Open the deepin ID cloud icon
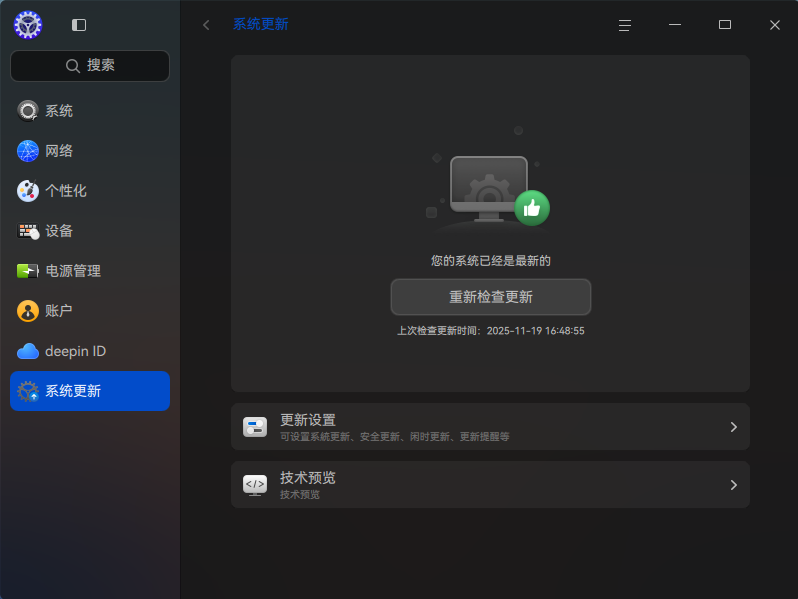Screen dimensions: 798x599 click(x=27, y=351)
